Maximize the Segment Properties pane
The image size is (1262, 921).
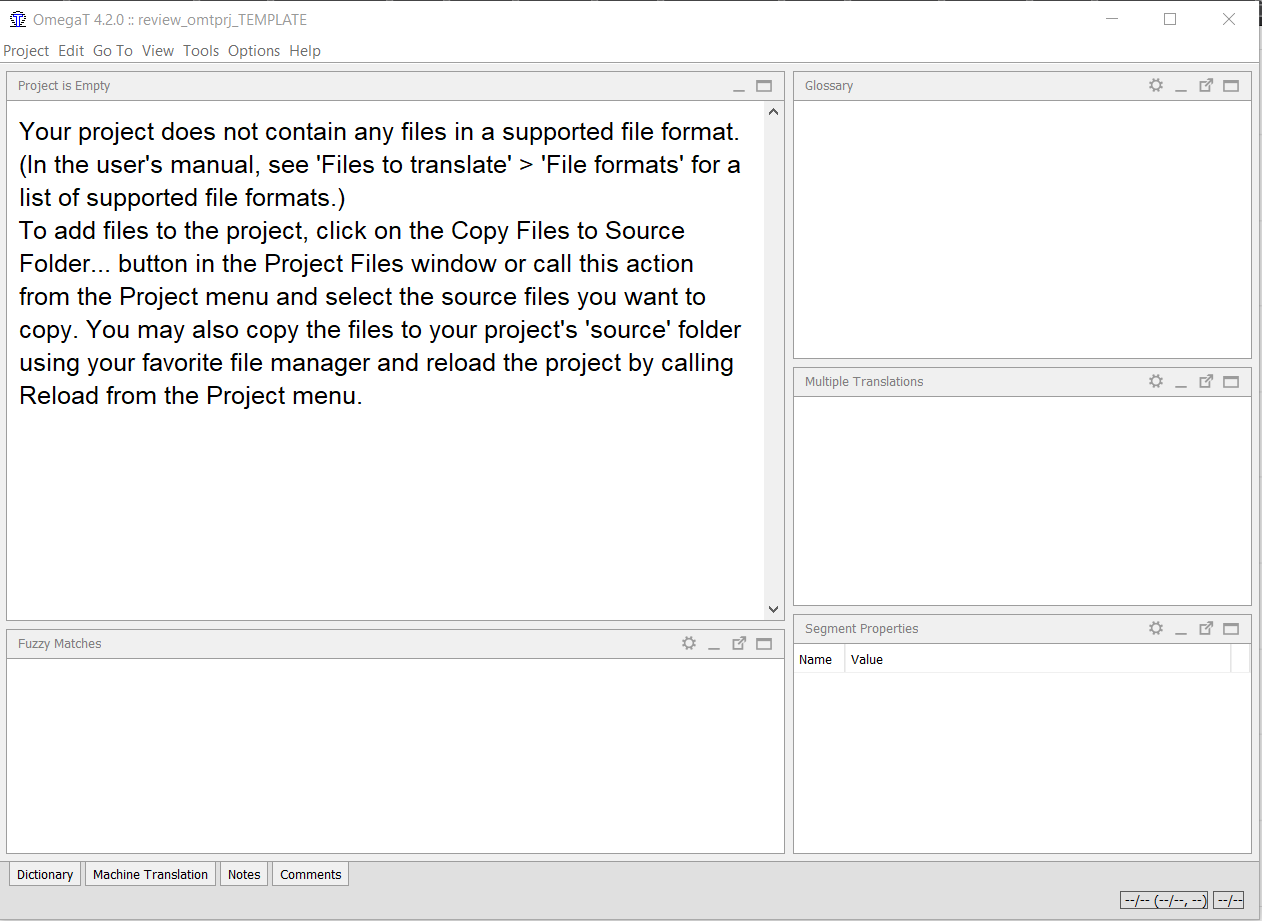coord(1231,628)
